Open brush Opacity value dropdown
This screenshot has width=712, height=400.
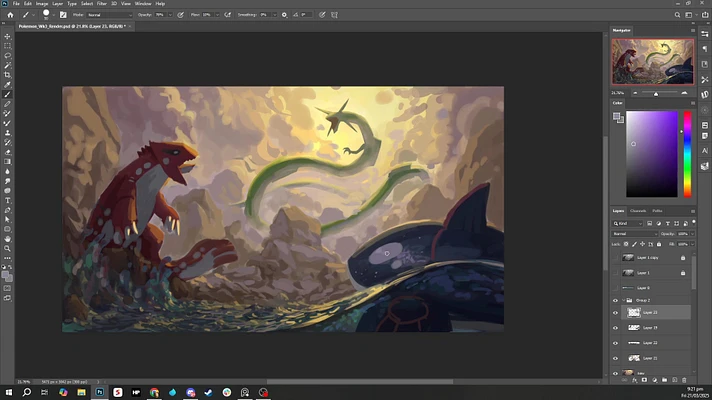170,15
